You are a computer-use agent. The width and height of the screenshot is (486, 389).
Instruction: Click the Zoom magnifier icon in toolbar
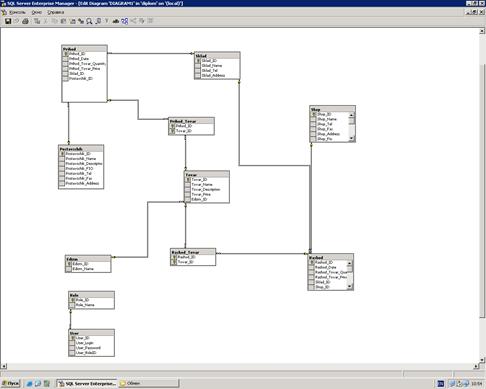tap(89, 21)
